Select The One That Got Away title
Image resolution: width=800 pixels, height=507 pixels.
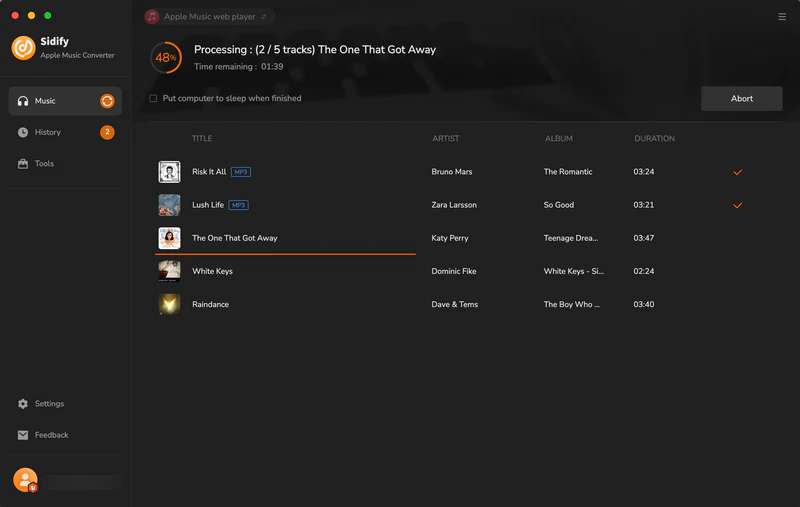[x=235, y=238]
